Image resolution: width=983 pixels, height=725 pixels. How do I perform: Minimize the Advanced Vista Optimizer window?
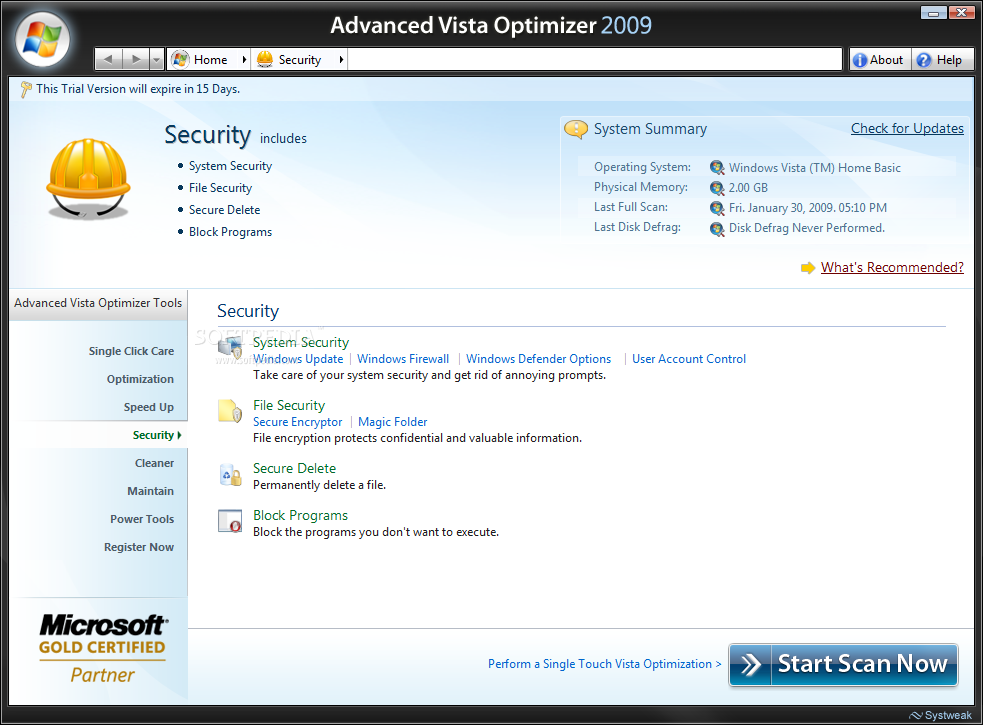tap(934, 12)
